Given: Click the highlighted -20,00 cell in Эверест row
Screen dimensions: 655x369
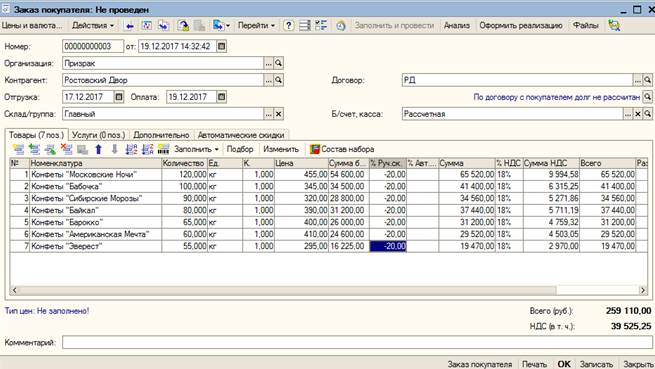Looking at the screenshot, I should [x=388, y=246].
